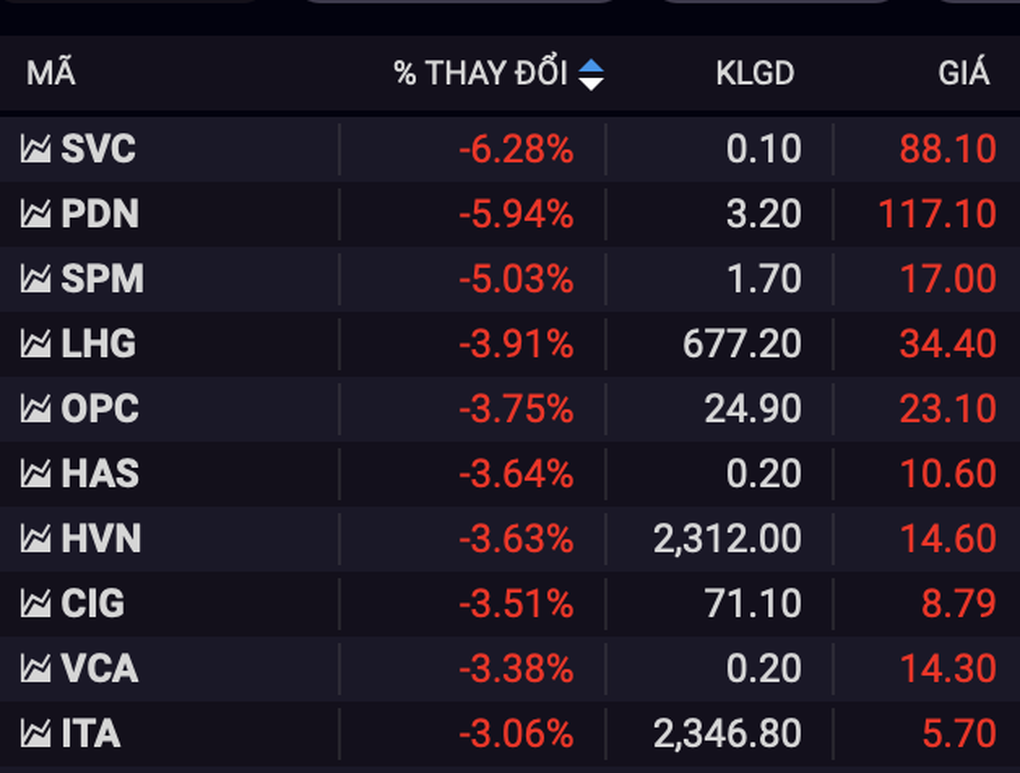Open the chart icon beside OPC
The image size is (1020, 773).
[x=35, y=410]
